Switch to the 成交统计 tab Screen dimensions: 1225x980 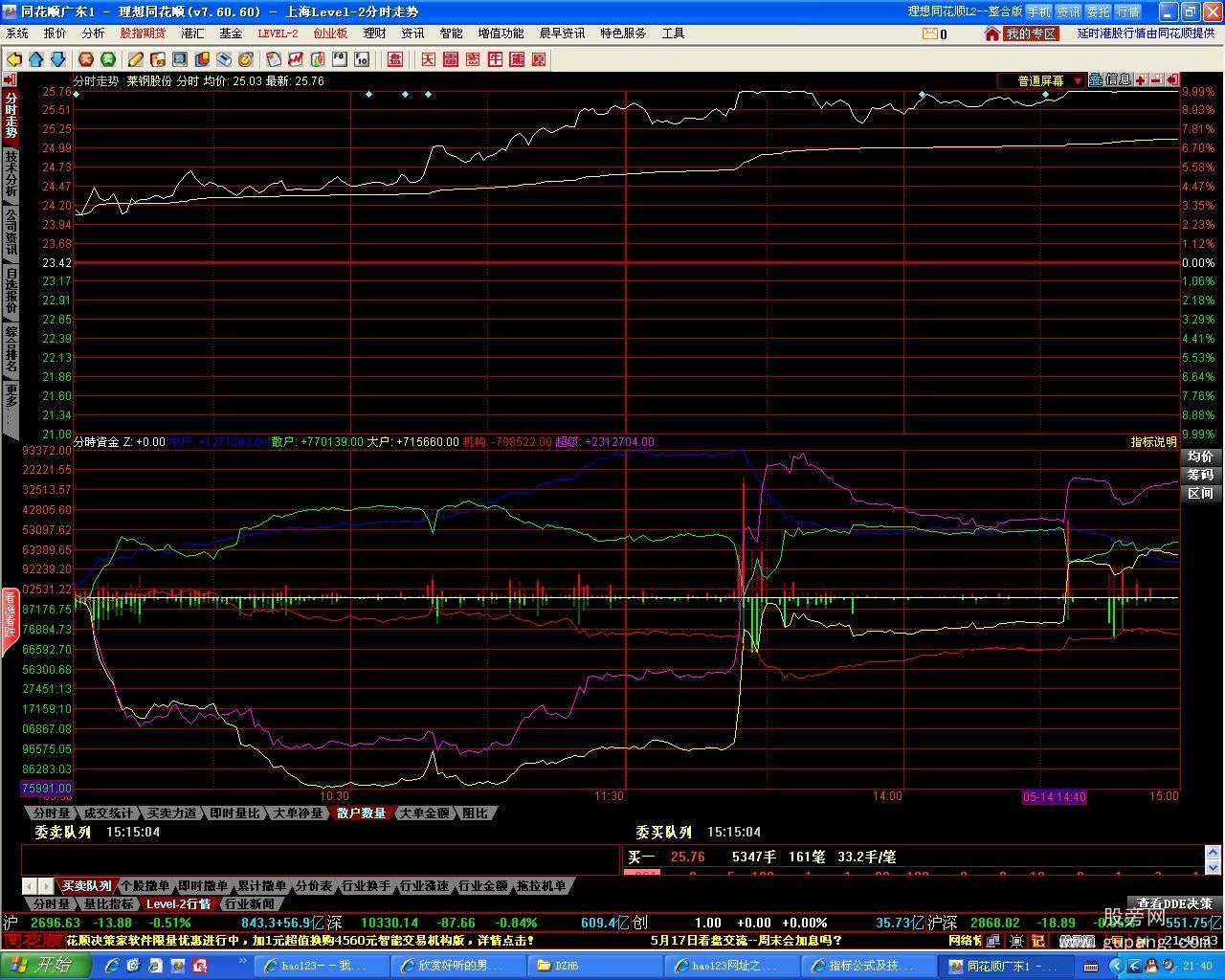108,813
